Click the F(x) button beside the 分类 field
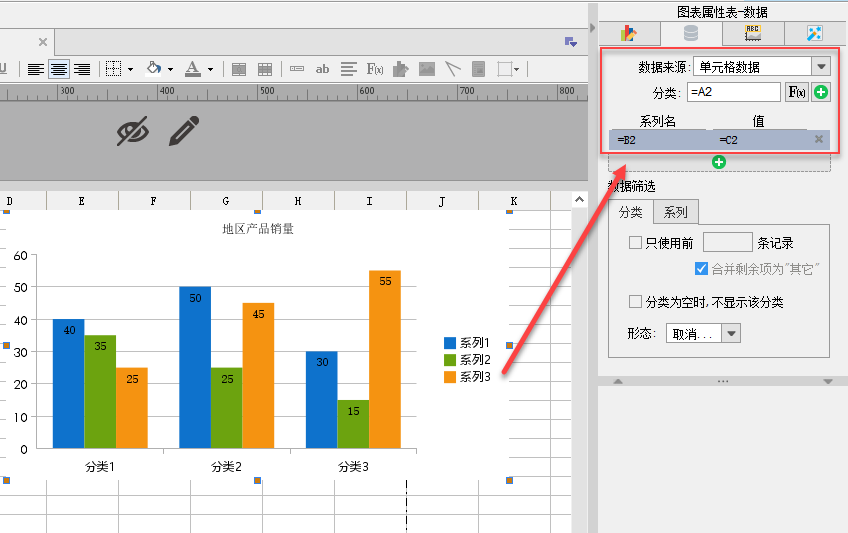 [x=797, y=92]
